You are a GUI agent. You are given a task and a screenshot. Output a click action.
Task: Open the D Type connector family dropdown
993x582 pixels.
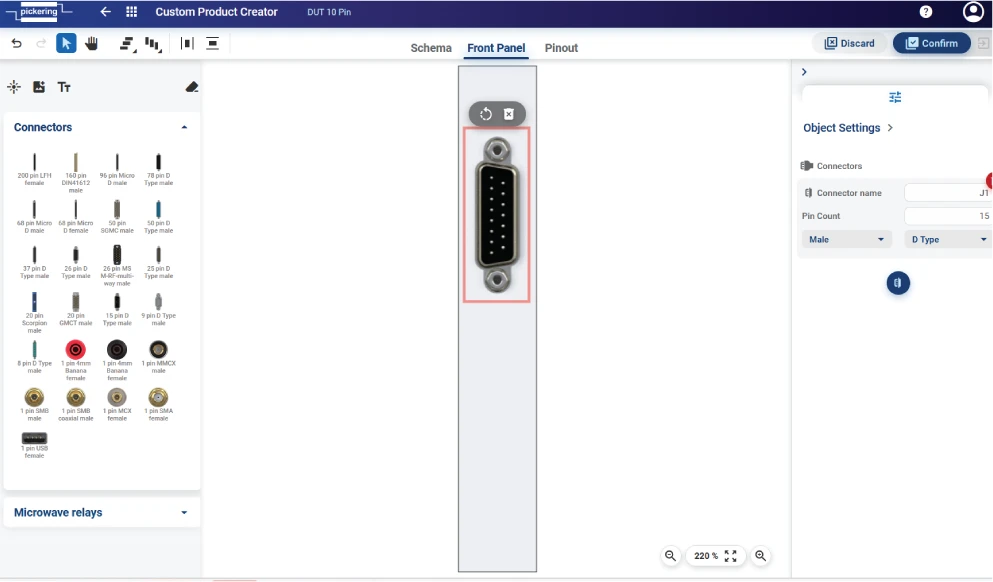947,239
